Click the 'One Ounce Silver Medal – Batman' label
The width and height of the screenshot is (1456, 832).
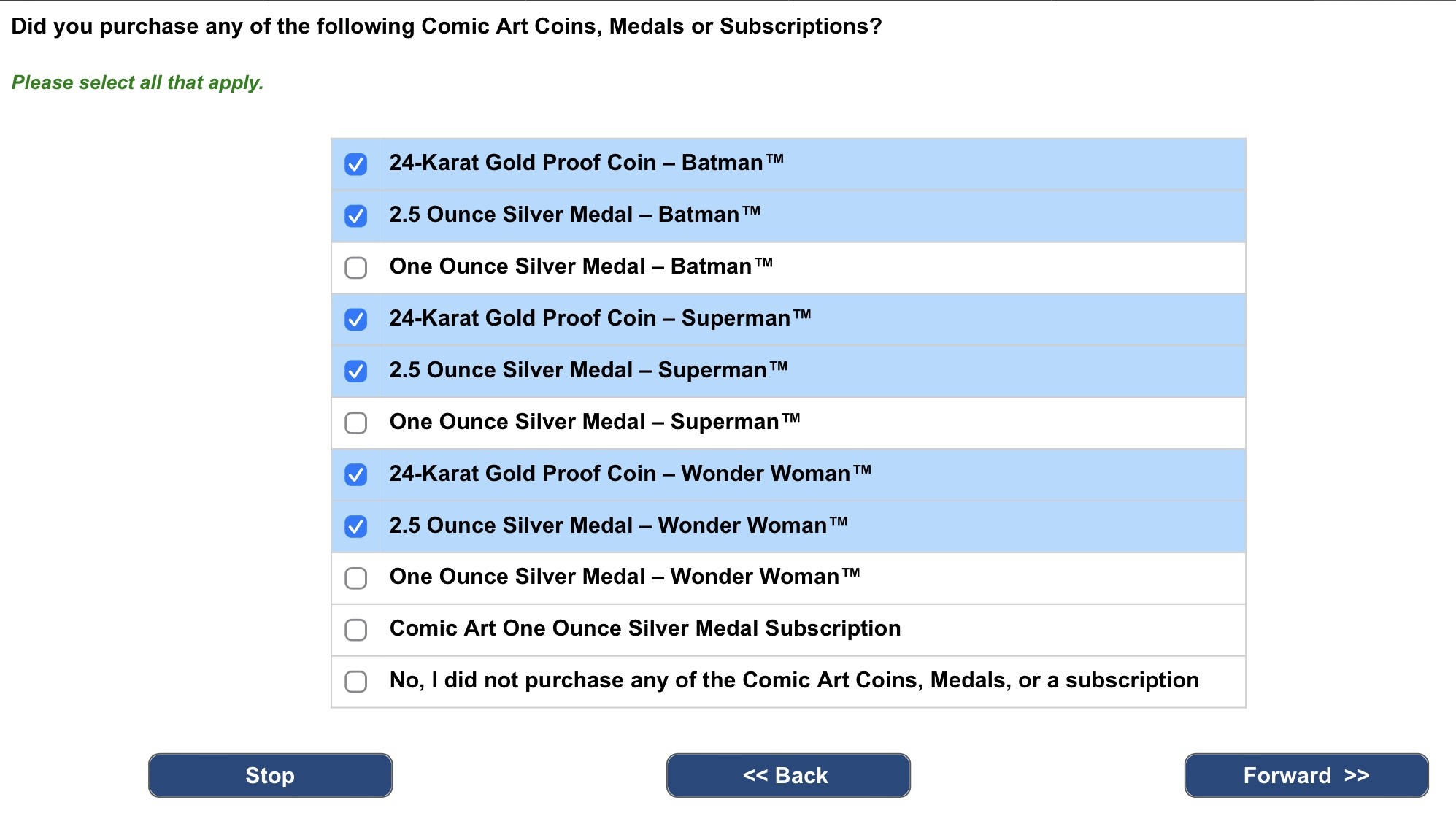(x=580, y=266)
